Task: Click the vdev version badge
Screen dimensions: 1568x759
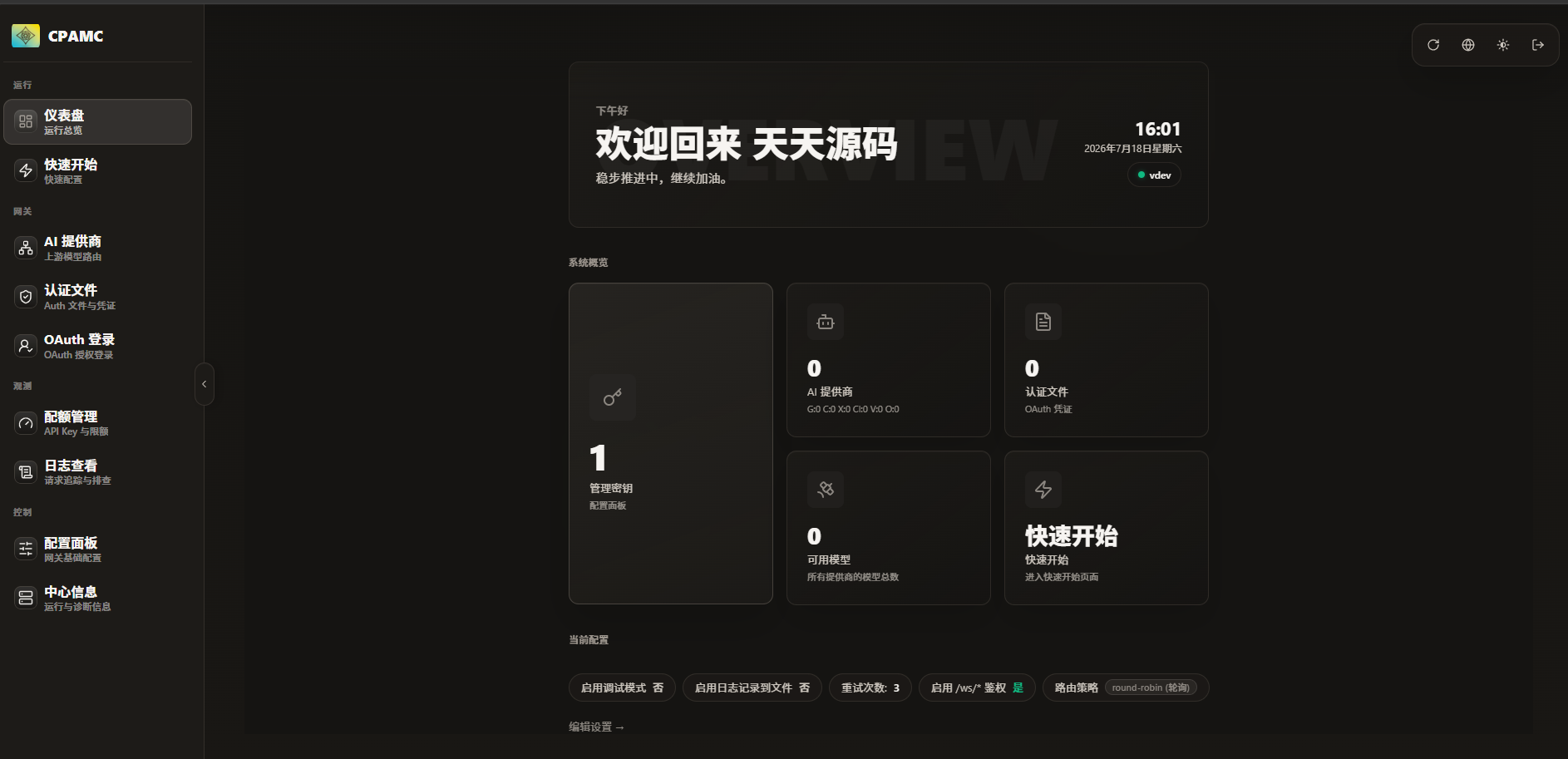Action: coord(1154,175)
